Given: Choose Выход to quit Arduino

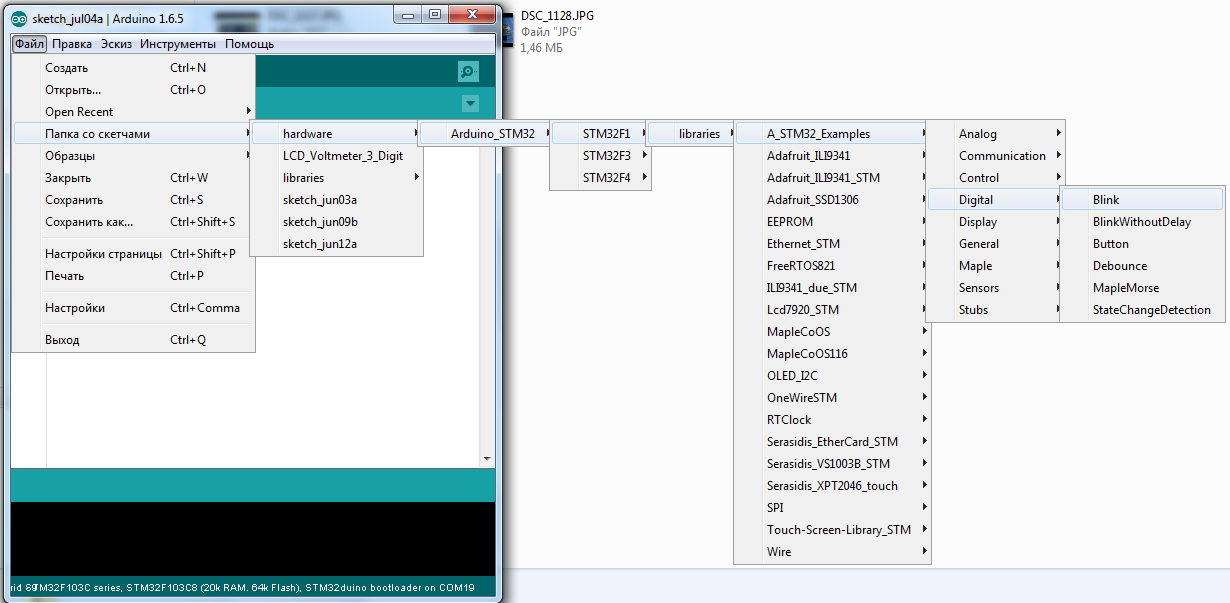Looking at the screenshot, I should coord(134,340).
